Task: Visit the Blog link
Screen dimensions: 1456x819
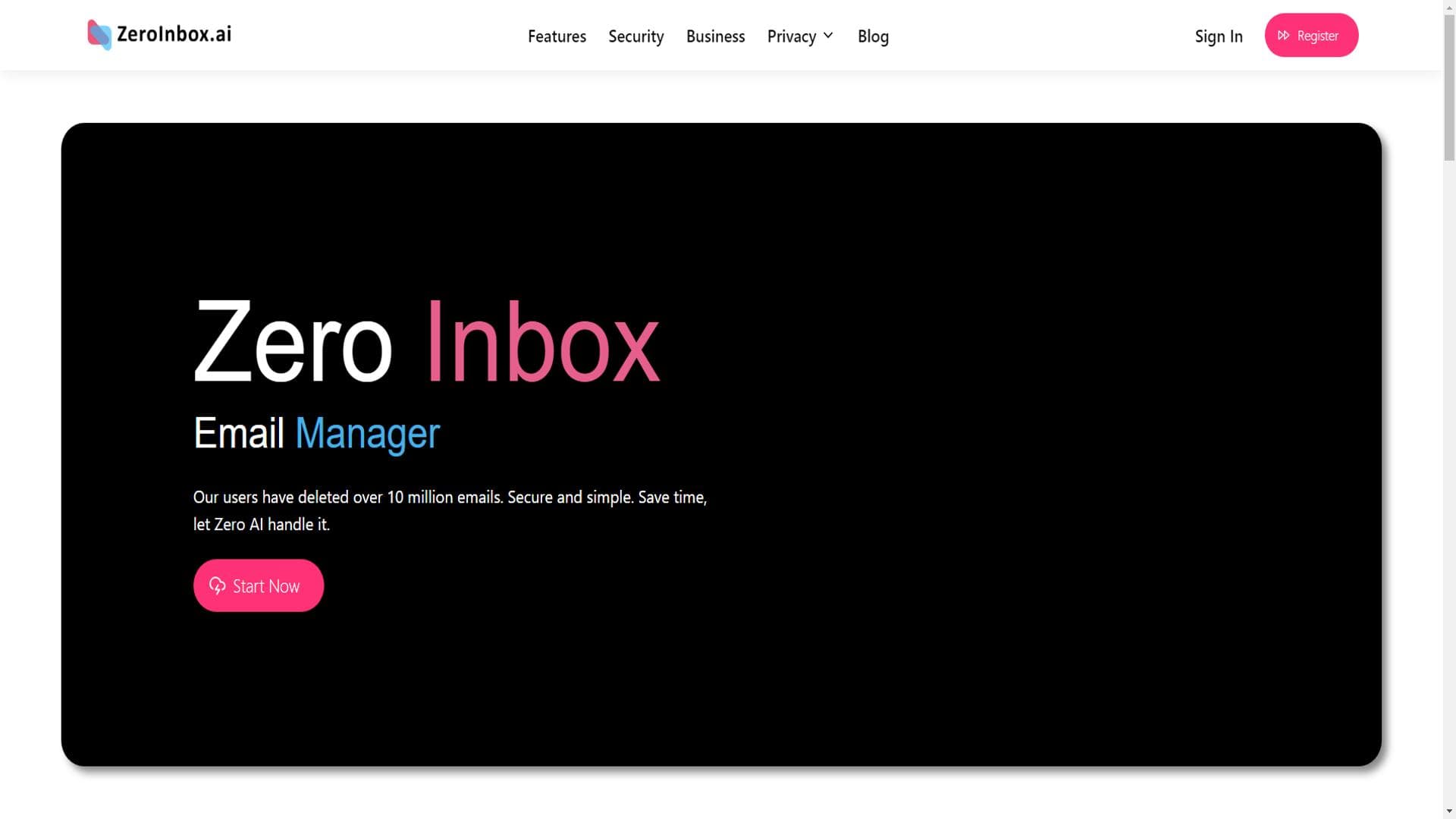Action: (873, 36)
